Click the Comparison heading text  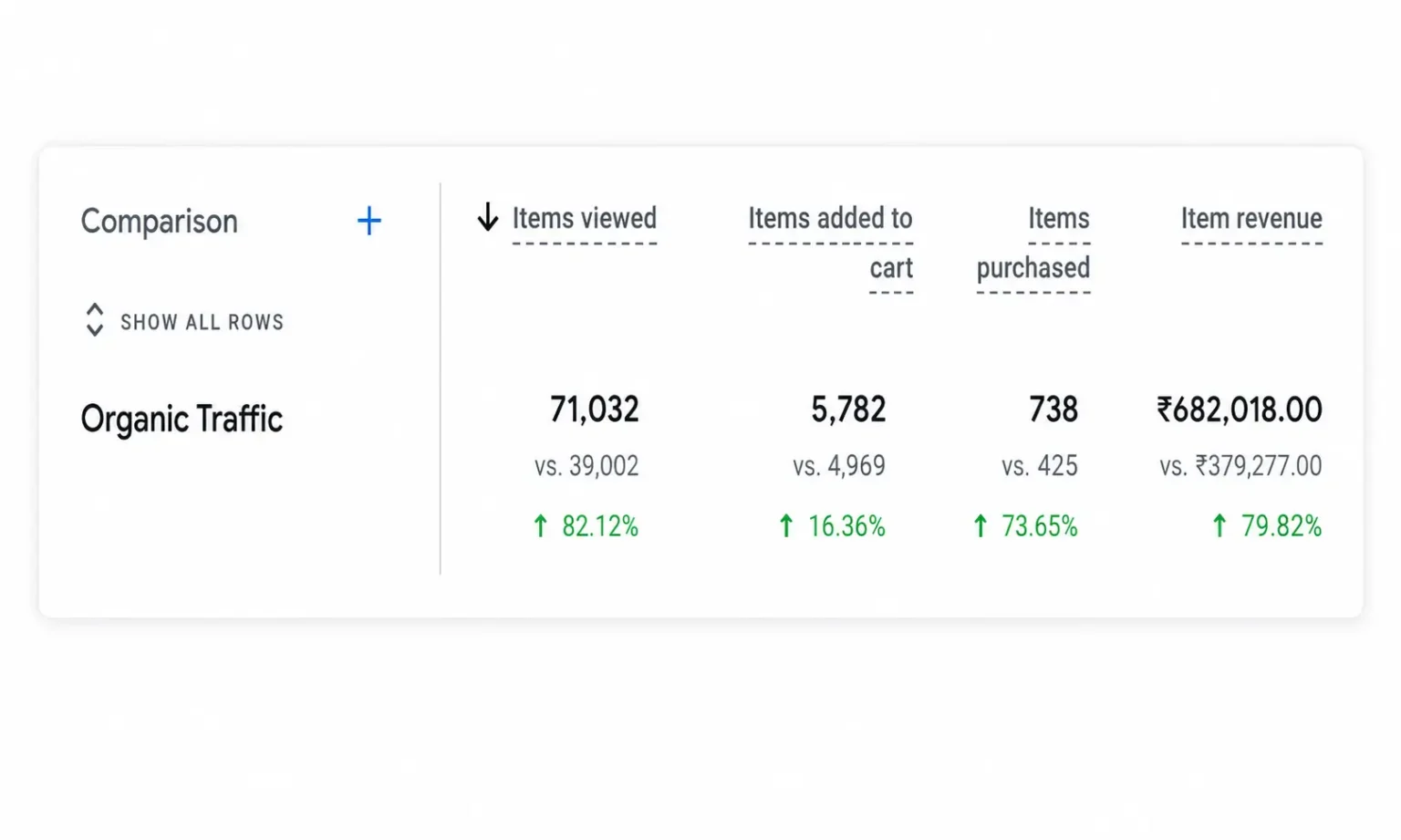tap(160, 222)
